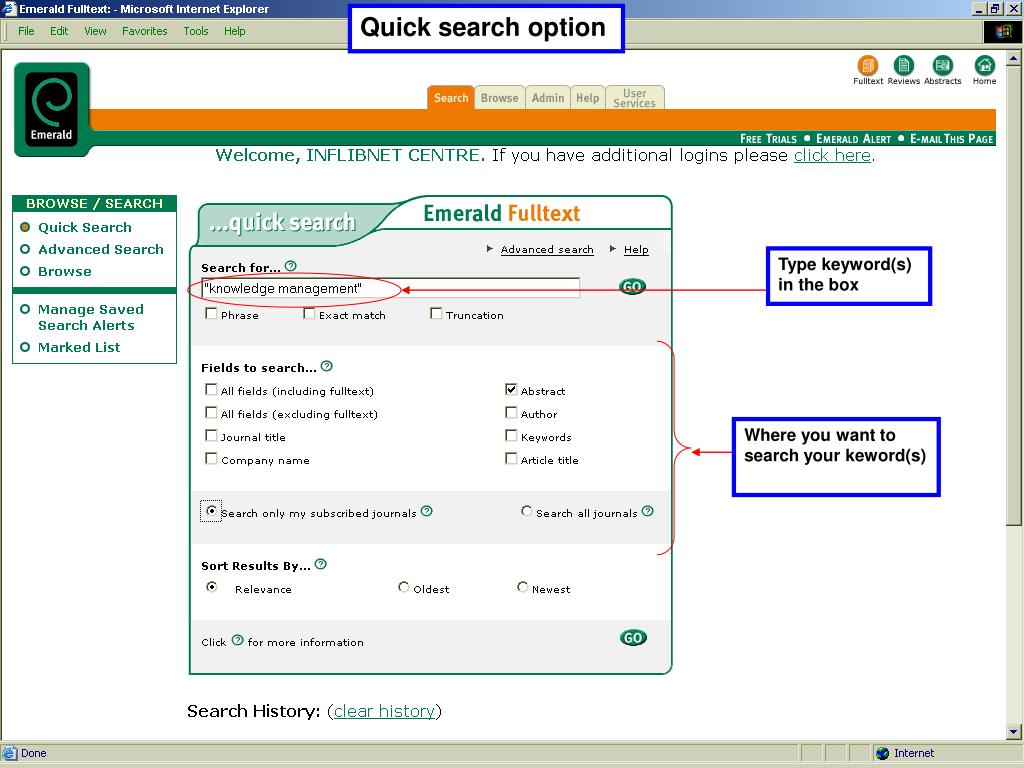Open help icon for subscribed journals option
This screenshot has width=1024, height=768.
426,511
